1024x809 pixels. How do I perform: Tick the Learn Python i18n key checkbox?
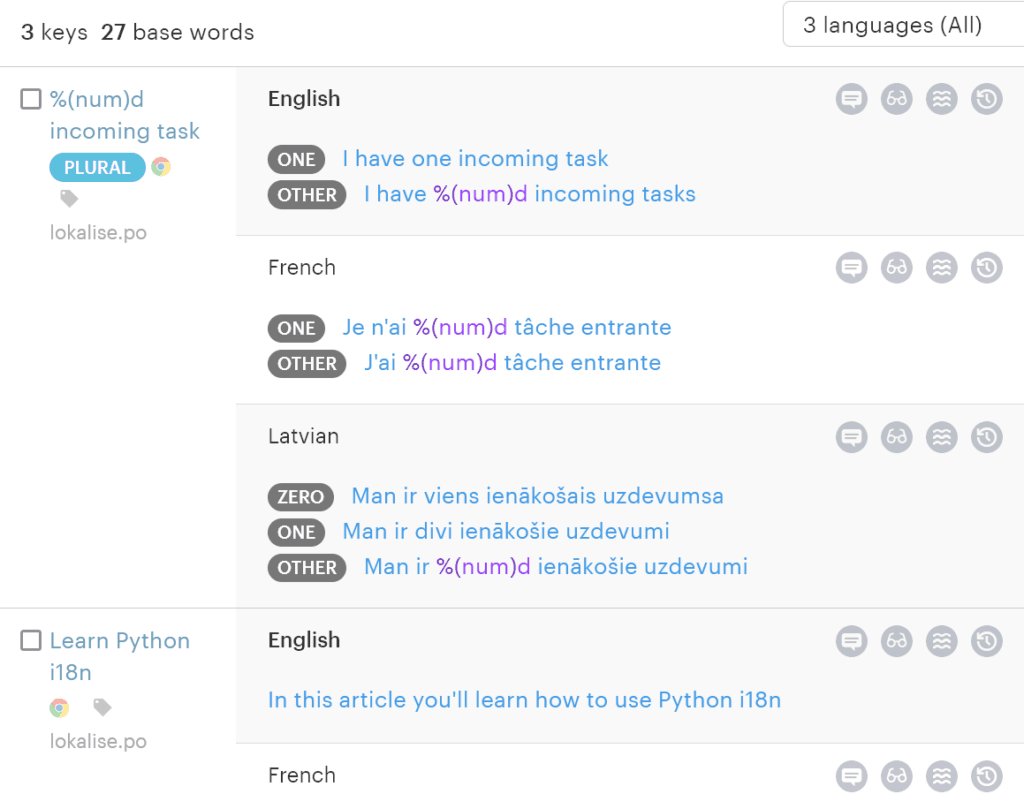pyautogui.click(x=31, y=641)
